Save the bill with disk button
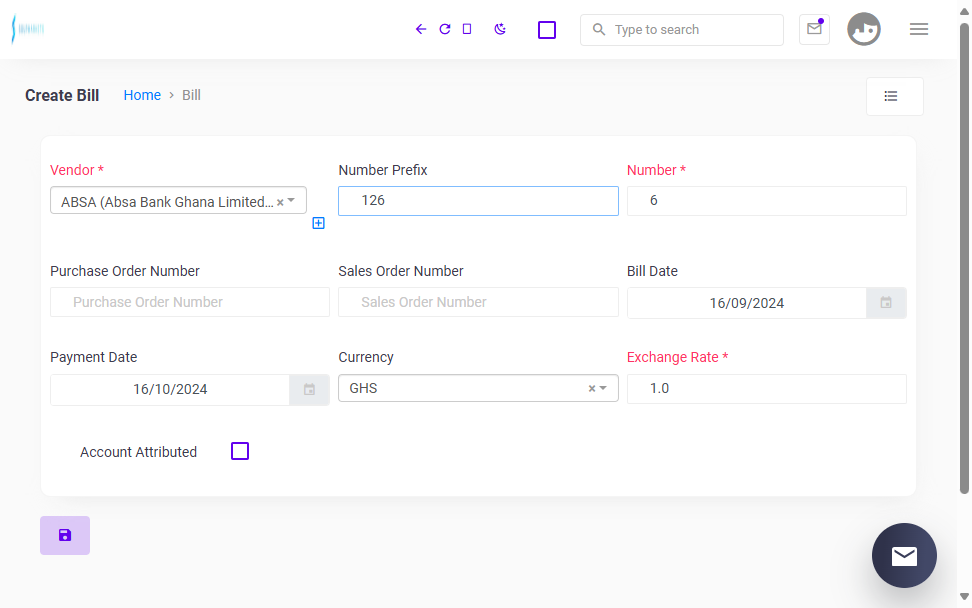Viewport: 972px width, 608px height. [x=65, y=535]
